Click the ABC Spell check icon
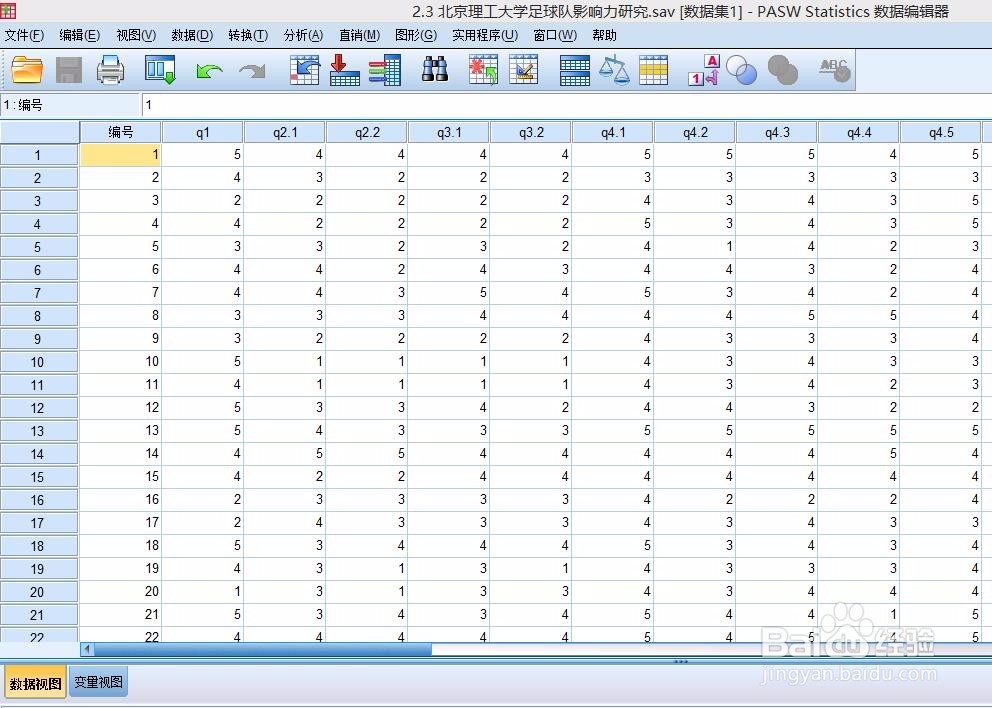This screenshot has height=708, width=992. pyautogui.click(x=834, y=70)
